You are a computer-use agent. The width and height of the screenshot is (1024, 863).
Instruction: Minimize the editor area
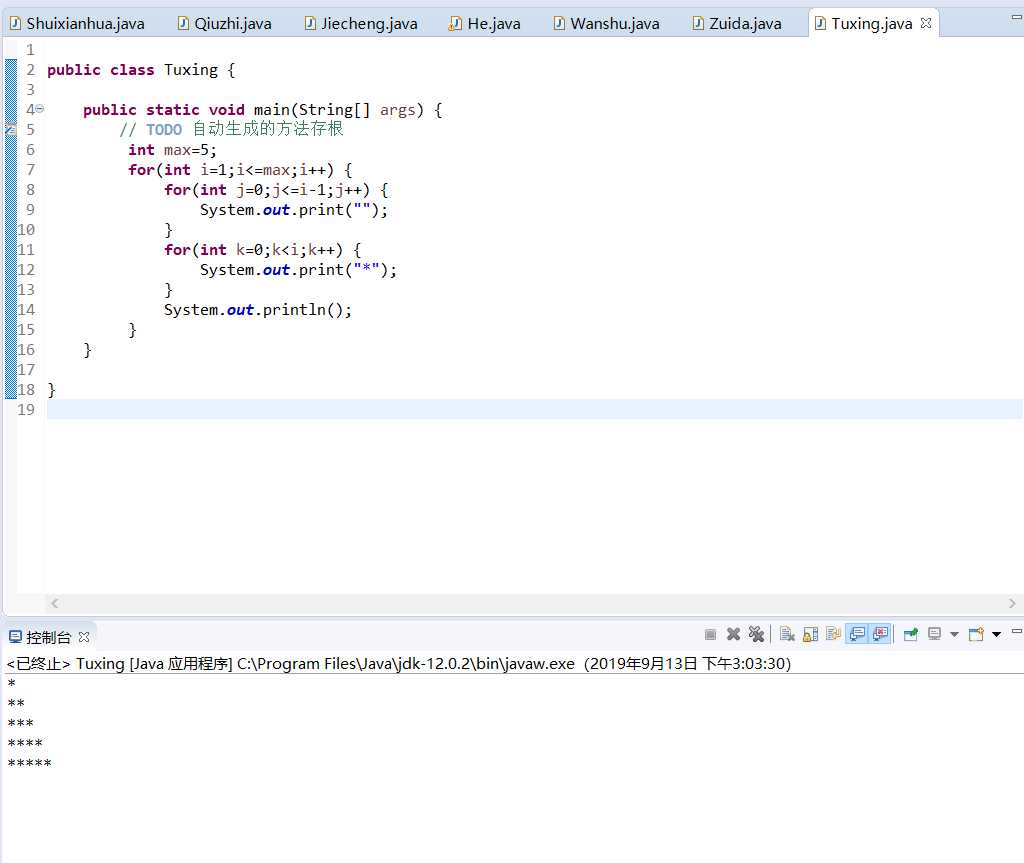click(x=1016, y=16)
